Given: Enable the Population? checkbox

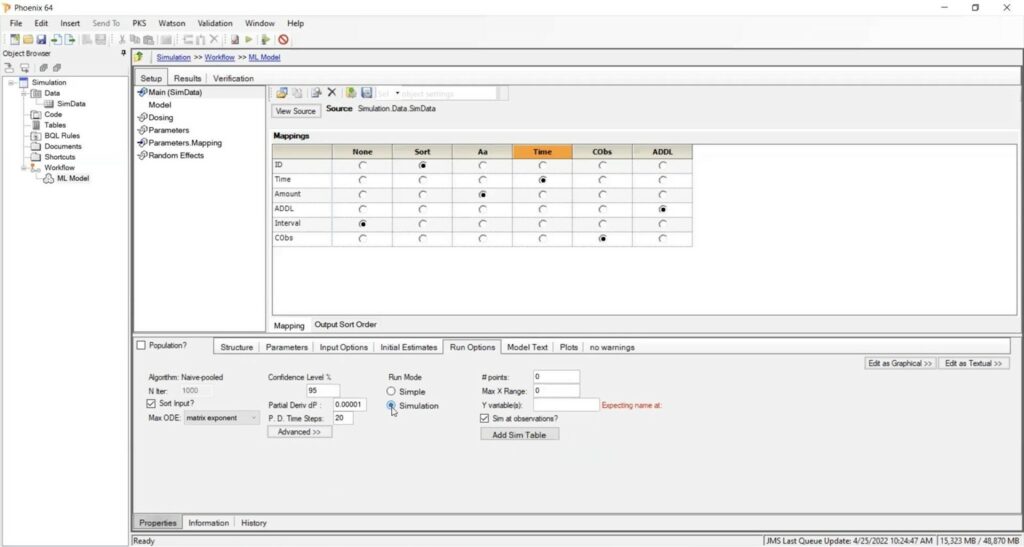Looking at the screenshot, I should click(141, 345).
